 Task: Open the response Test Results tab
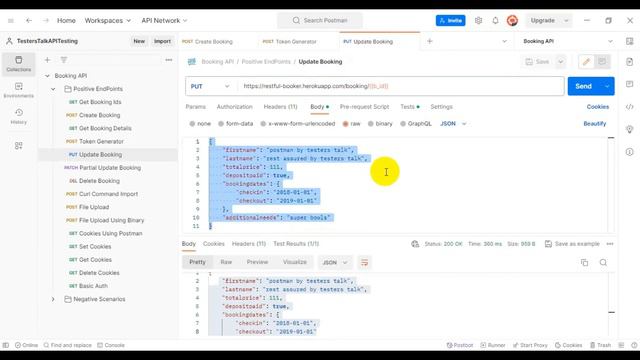pyautogui.click(x=296, y=244)
